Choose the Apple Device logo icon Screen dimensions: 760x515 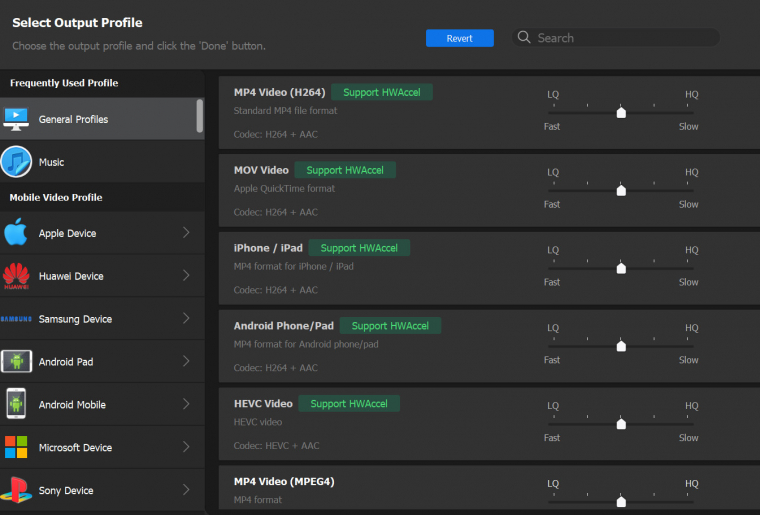16,232
